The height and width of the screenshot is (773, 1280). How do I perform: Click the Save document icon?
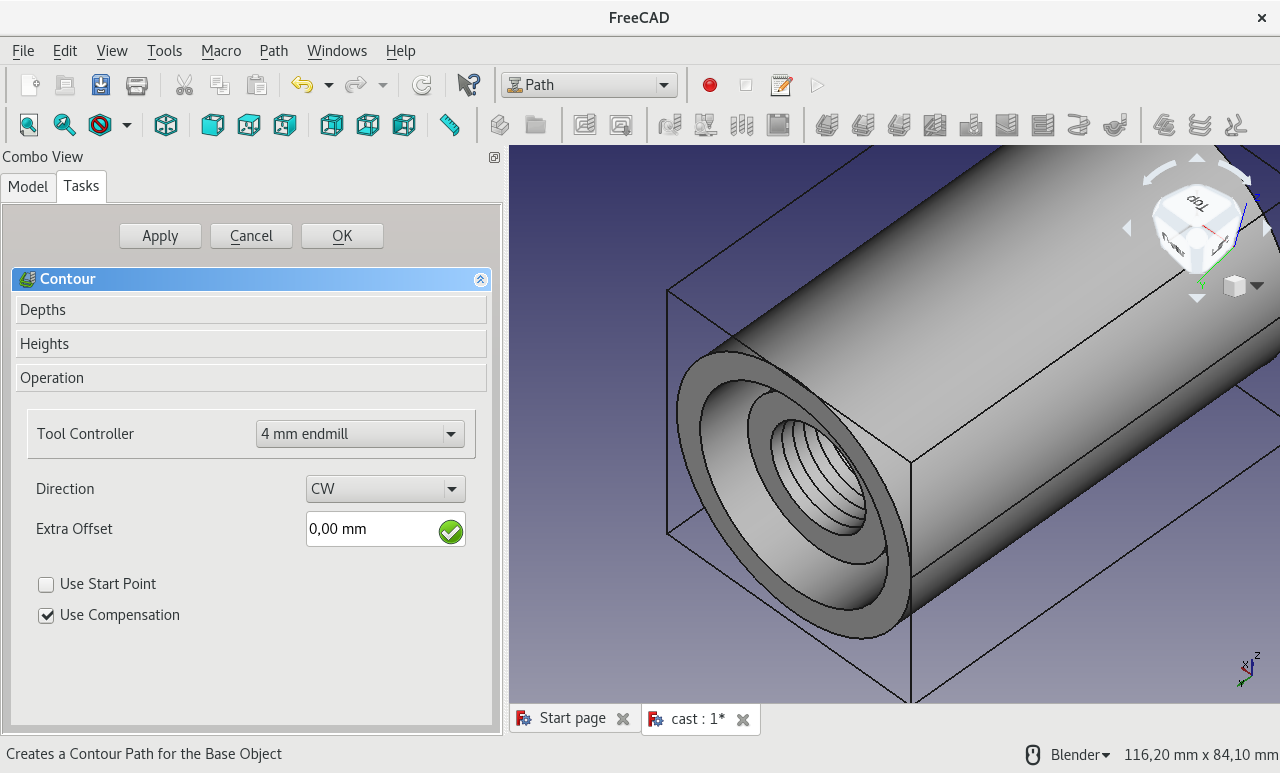101,85
